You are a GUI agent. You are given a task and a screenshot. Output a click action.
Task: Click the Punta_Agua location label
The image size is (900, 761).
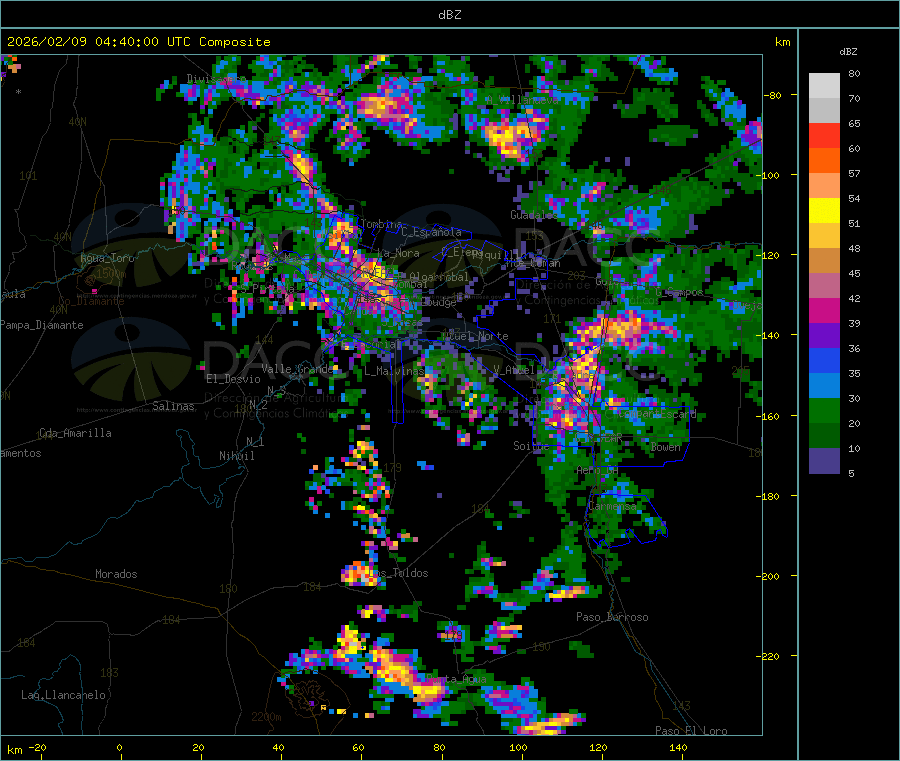coord(457,679)
